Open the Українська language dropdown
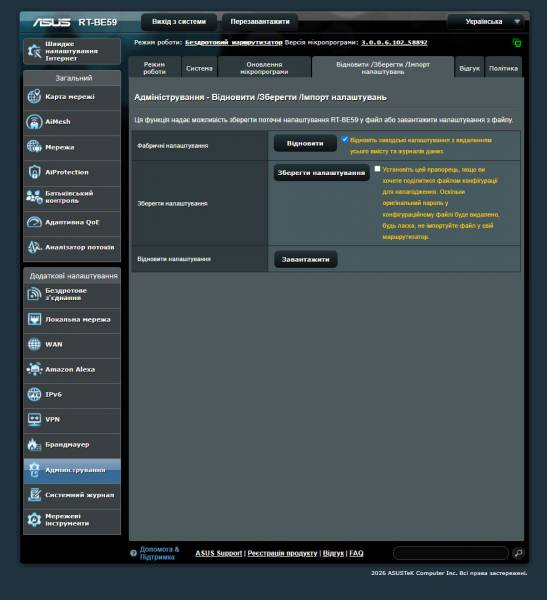The image size is (547, 600). pyautogui.click(x=488, y=22)
